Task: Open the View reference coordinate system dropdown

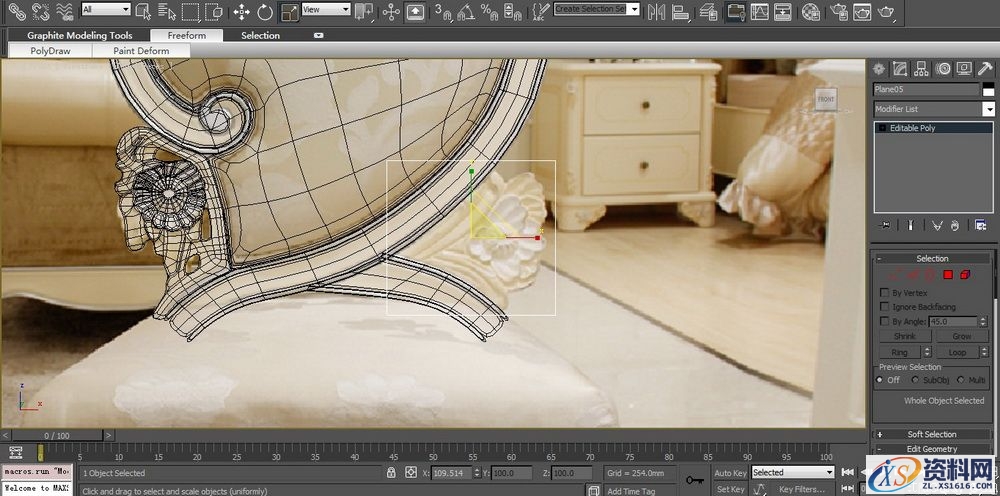Action: click(326, 9)
